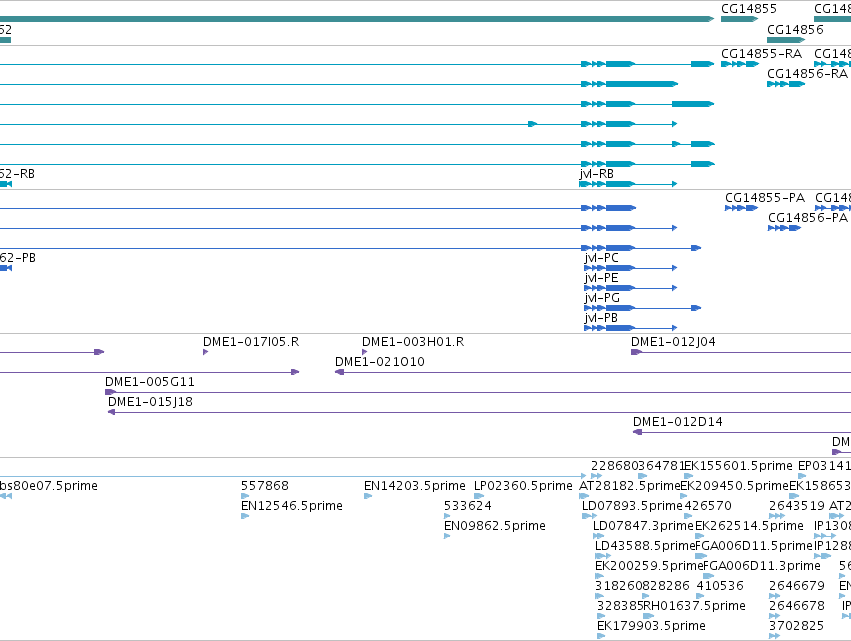Select the FGA006D11.5prime EST label
The width and height of the screenshot is (851, 641).
pyautogui.click(x=754, y=546)
